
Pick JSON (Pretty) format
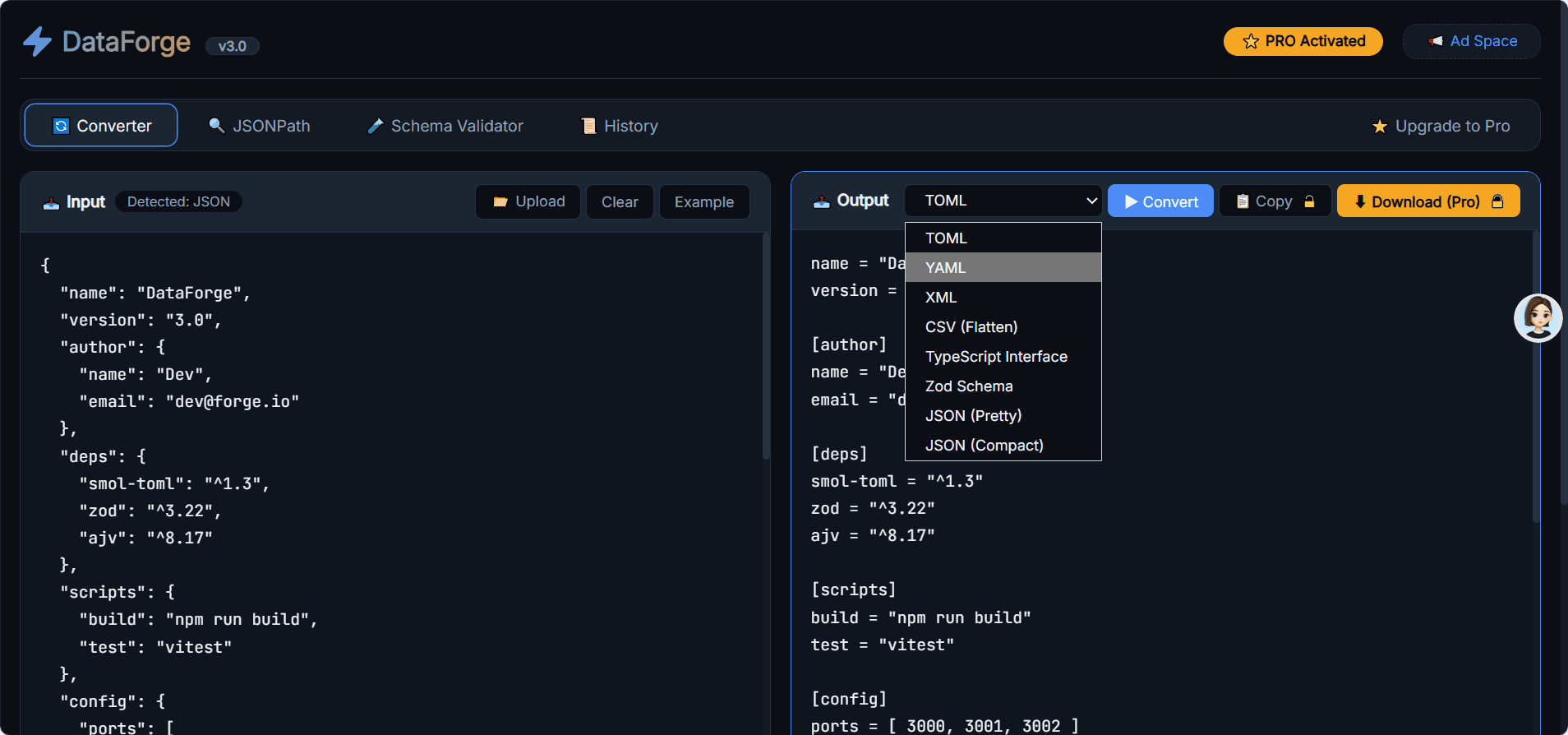tap(1003, 415)
